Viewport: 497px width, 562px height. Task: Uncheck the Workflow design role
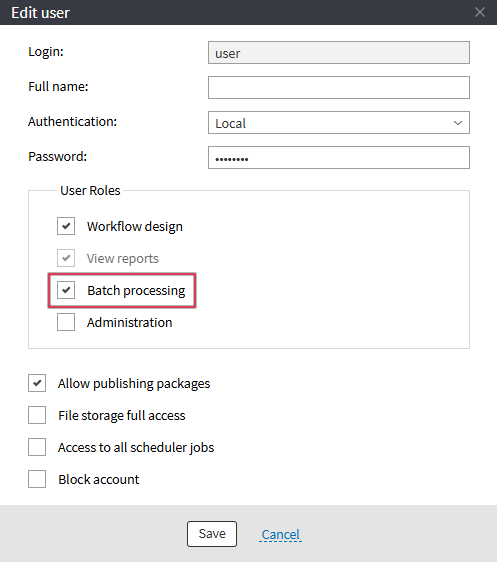pyautogui.click(x=66, y=226)
